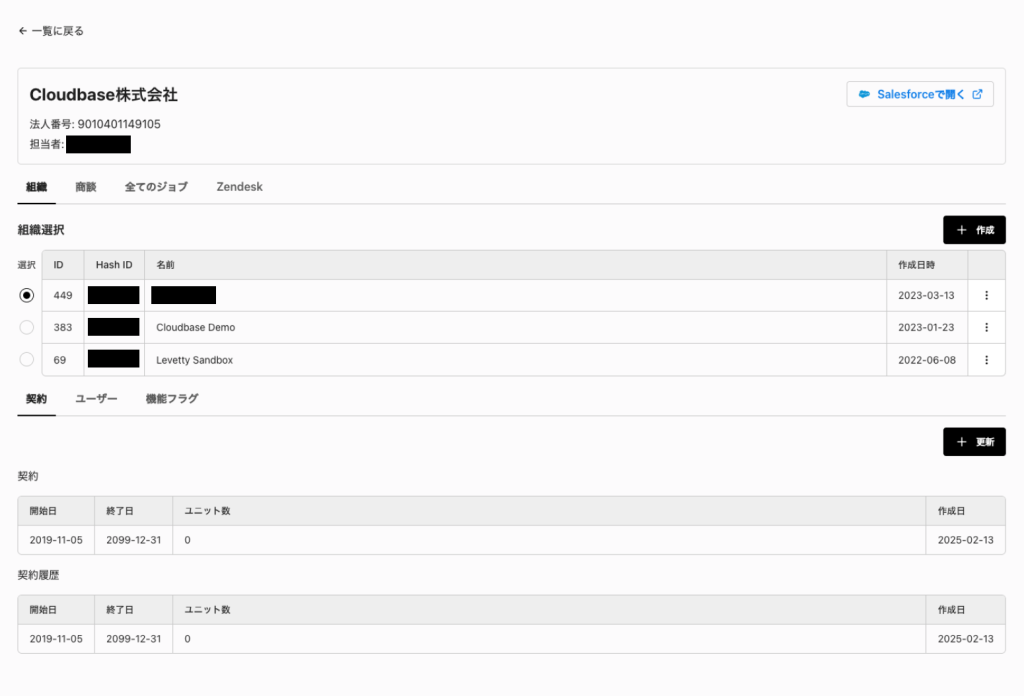This screenshot has height=696, width=1024.
Task: Select the Levetty Sandbox radio button
Action: pyautogui.click(x=27, y=359)
